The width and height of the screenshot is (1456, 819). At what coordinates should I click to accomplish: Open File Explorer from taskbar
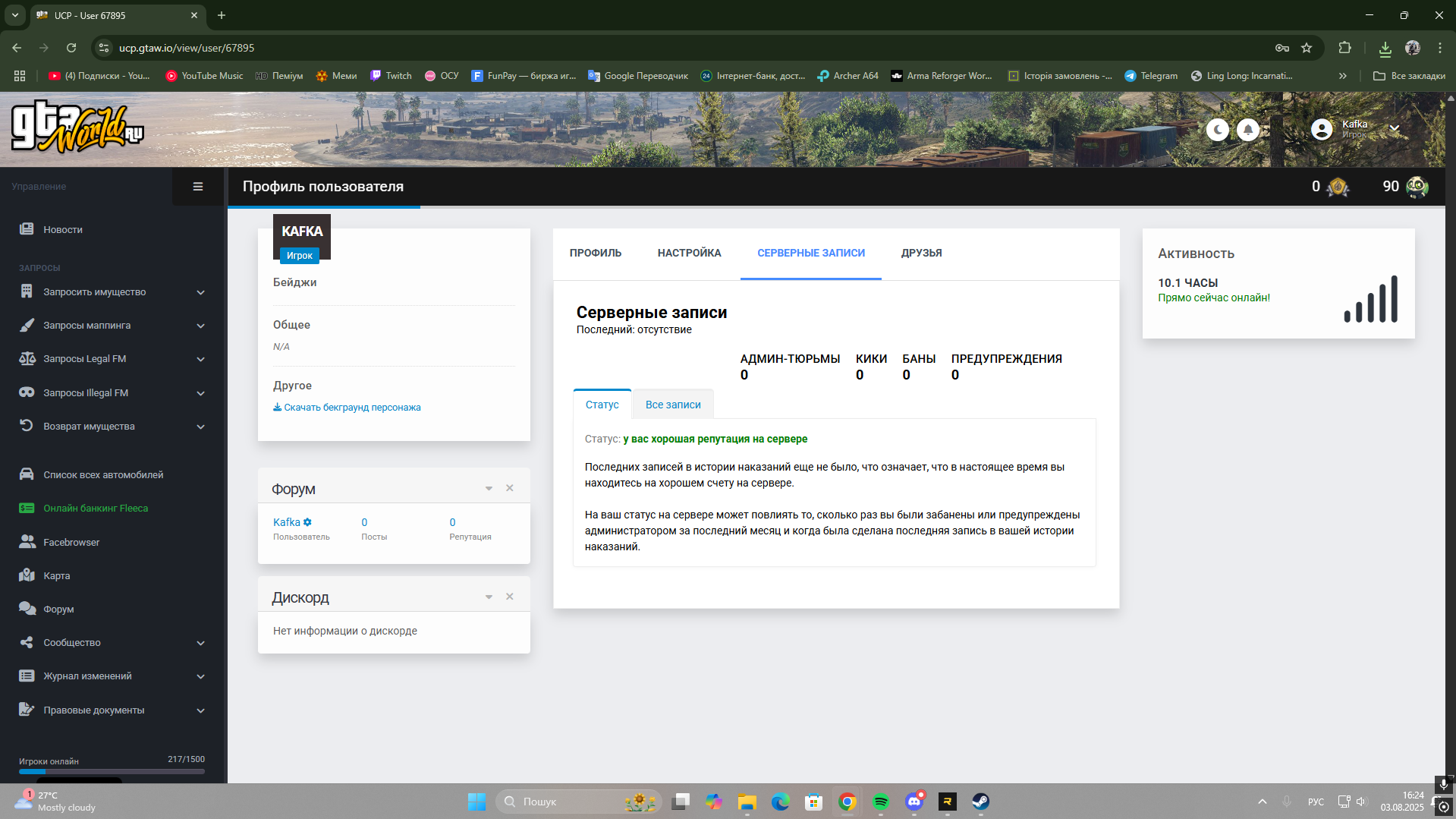[747, 802]
